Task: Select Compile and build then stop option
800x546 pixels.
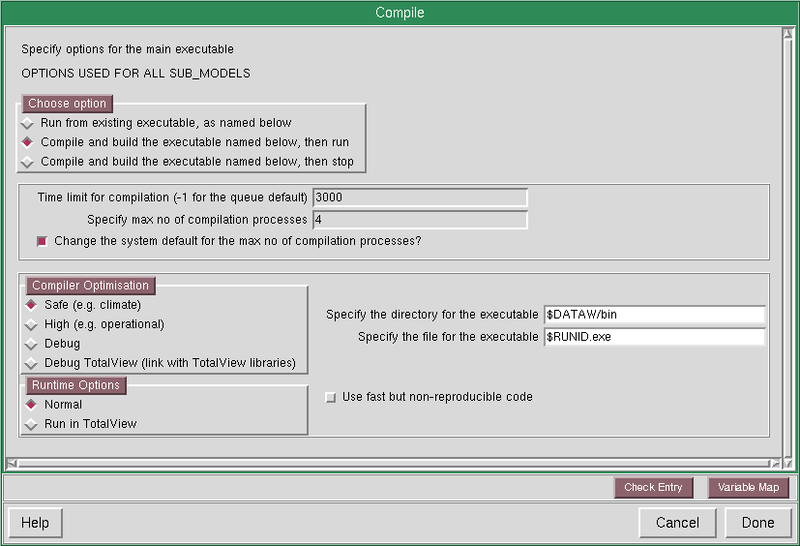Action: tap(187, 162)
